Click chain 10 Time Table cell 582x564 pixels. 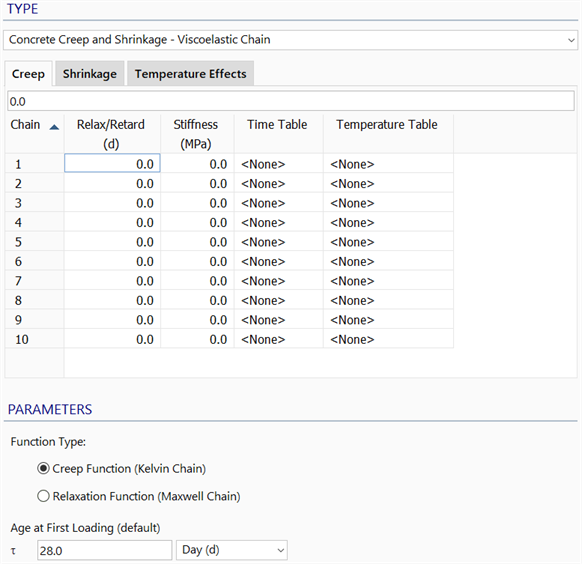click(279, 339)
